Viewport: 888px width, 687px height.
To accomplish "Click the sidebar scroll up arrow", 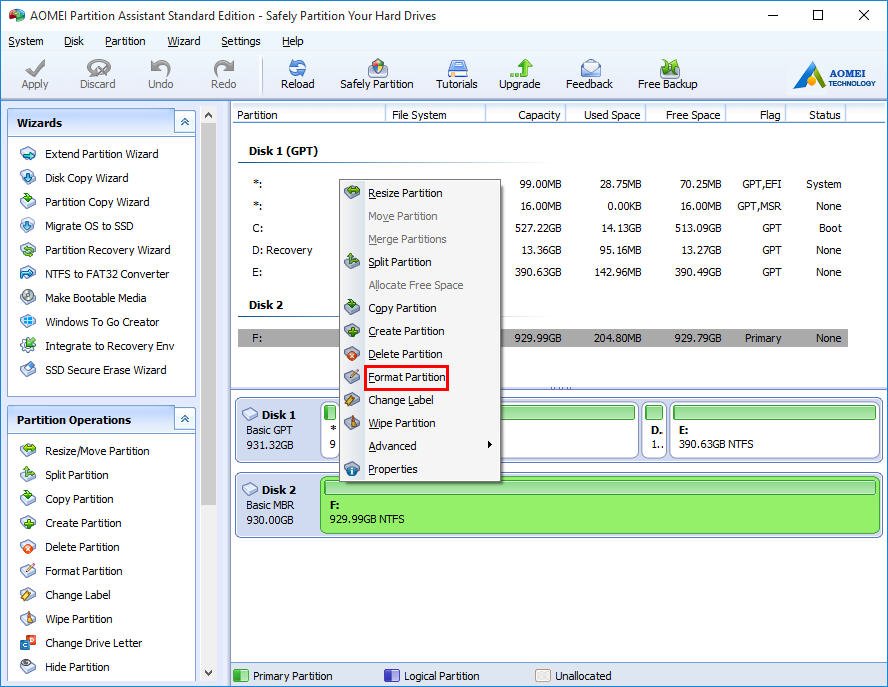I will pyautogui.click(x=208, y=116).
